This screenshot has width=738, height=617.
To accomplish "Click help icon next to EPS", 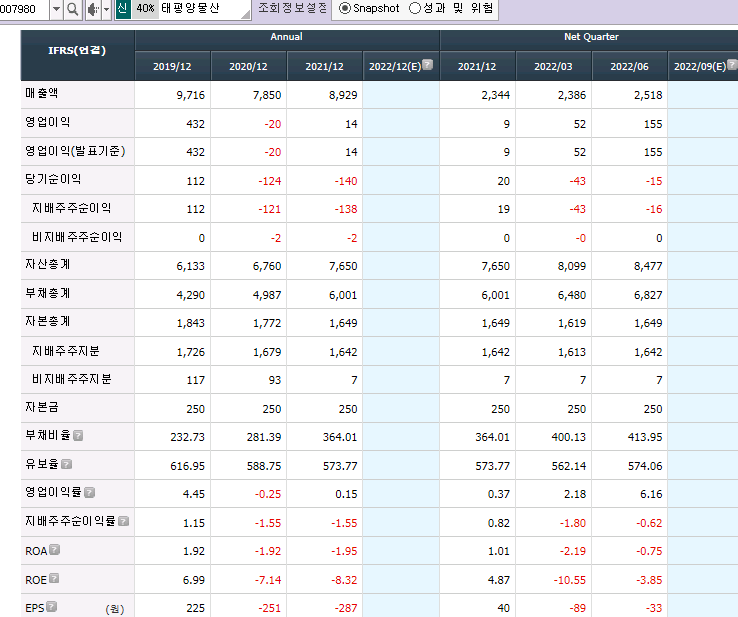I will pyautogui.click(x=52, y=606).
